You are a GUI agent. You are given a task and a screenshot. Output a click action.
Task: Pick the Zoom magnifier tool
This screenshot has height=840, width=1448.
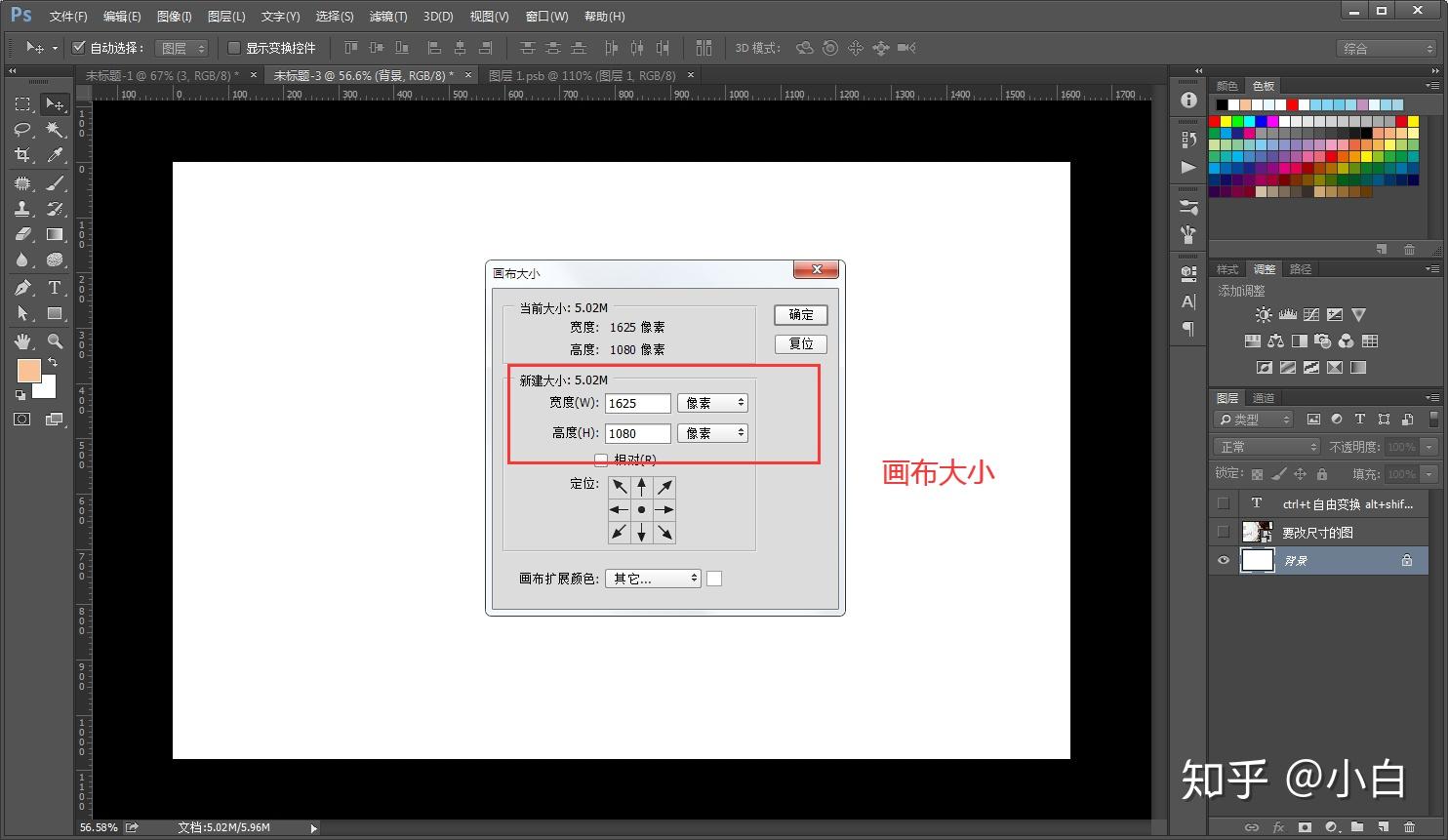point(55,341)
